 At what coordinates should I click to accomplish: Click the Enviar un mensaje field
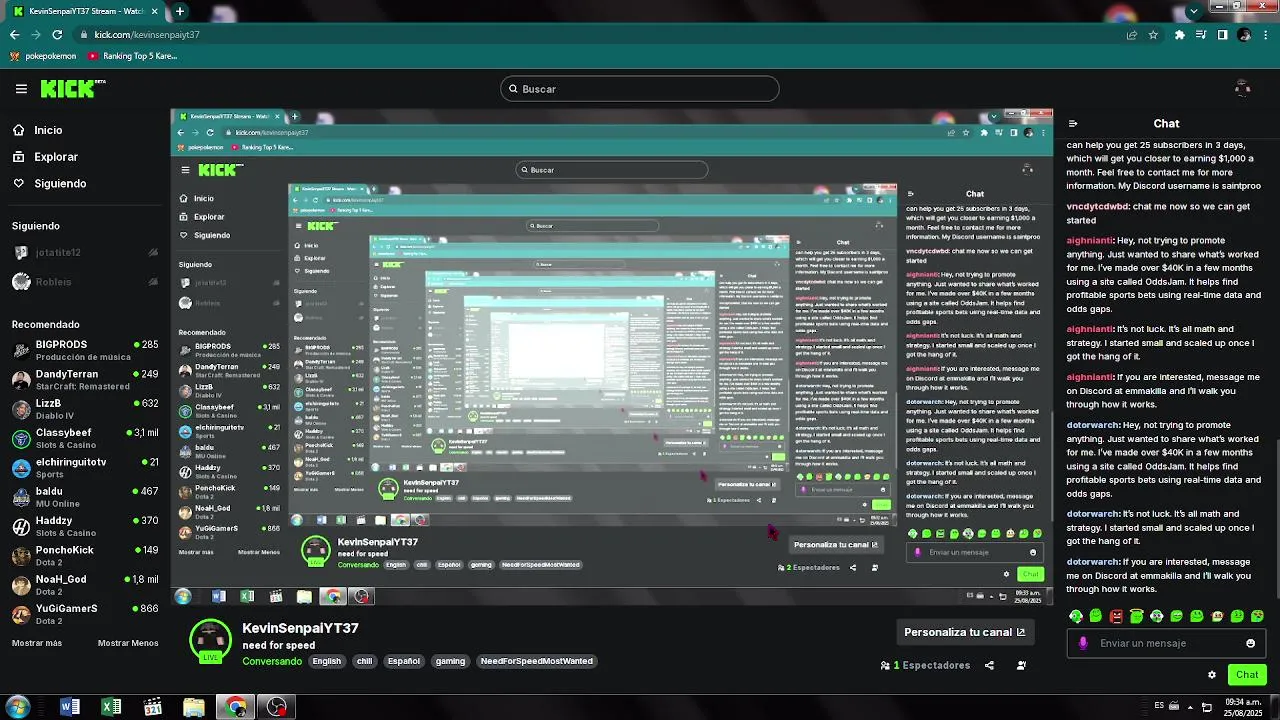pyautogui.click(x=1166, y=643)
